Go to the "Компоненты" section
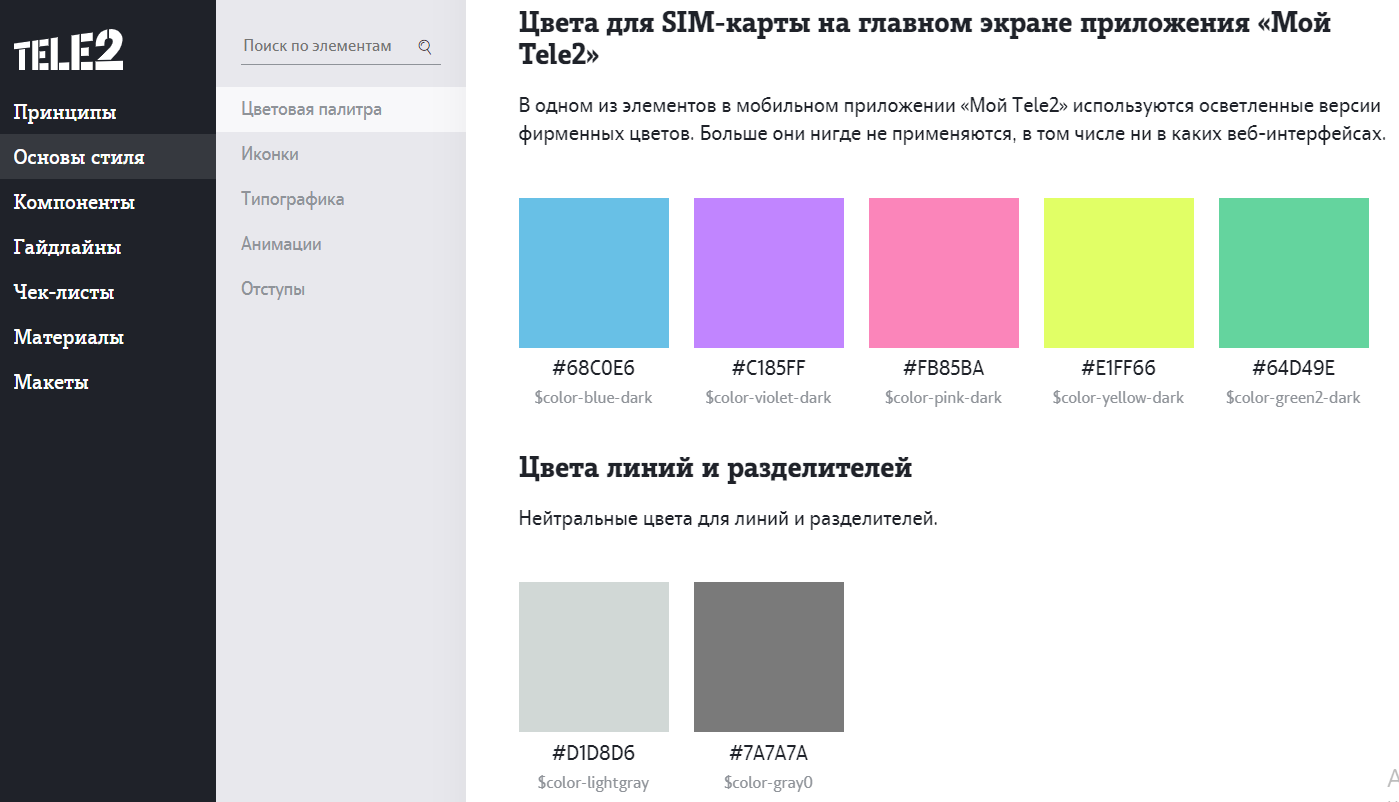Image resolution: width=1399 pixels, height=802 pixels. tap(74, 202)
